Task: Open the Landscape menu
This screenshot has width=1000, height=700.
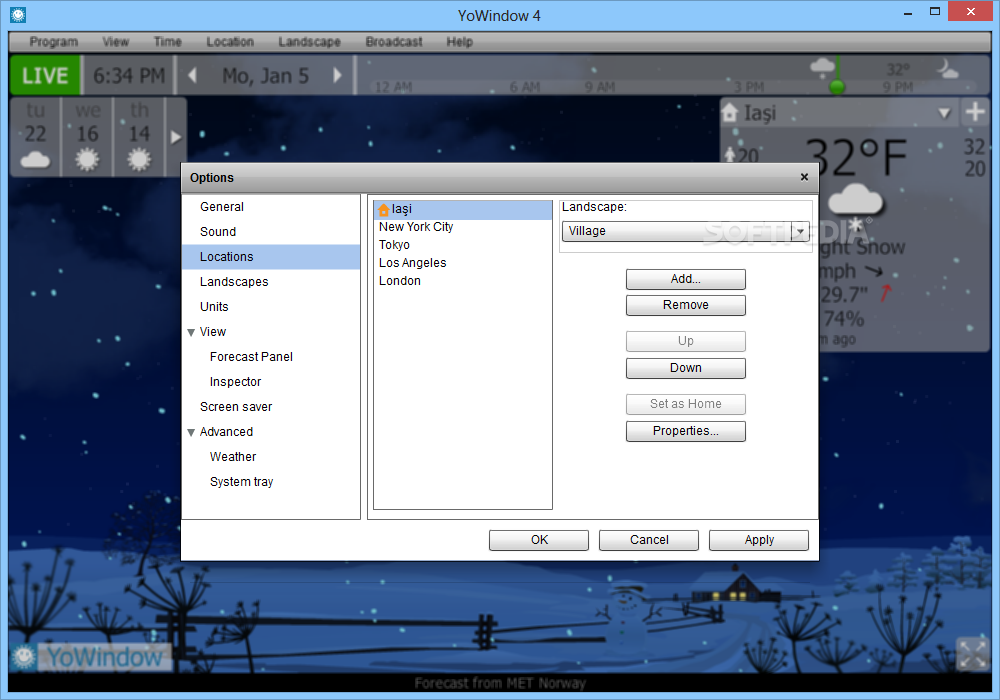Action: (x=309, y=41)
